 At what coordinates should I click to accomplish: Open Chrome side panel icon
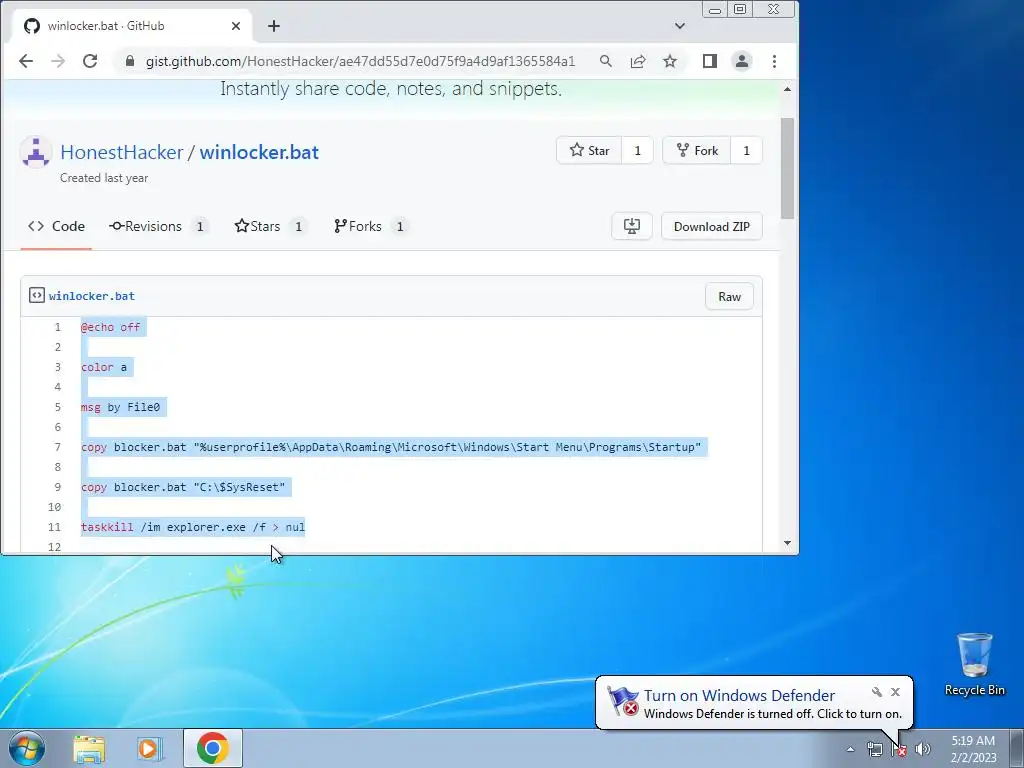[710, 61]
